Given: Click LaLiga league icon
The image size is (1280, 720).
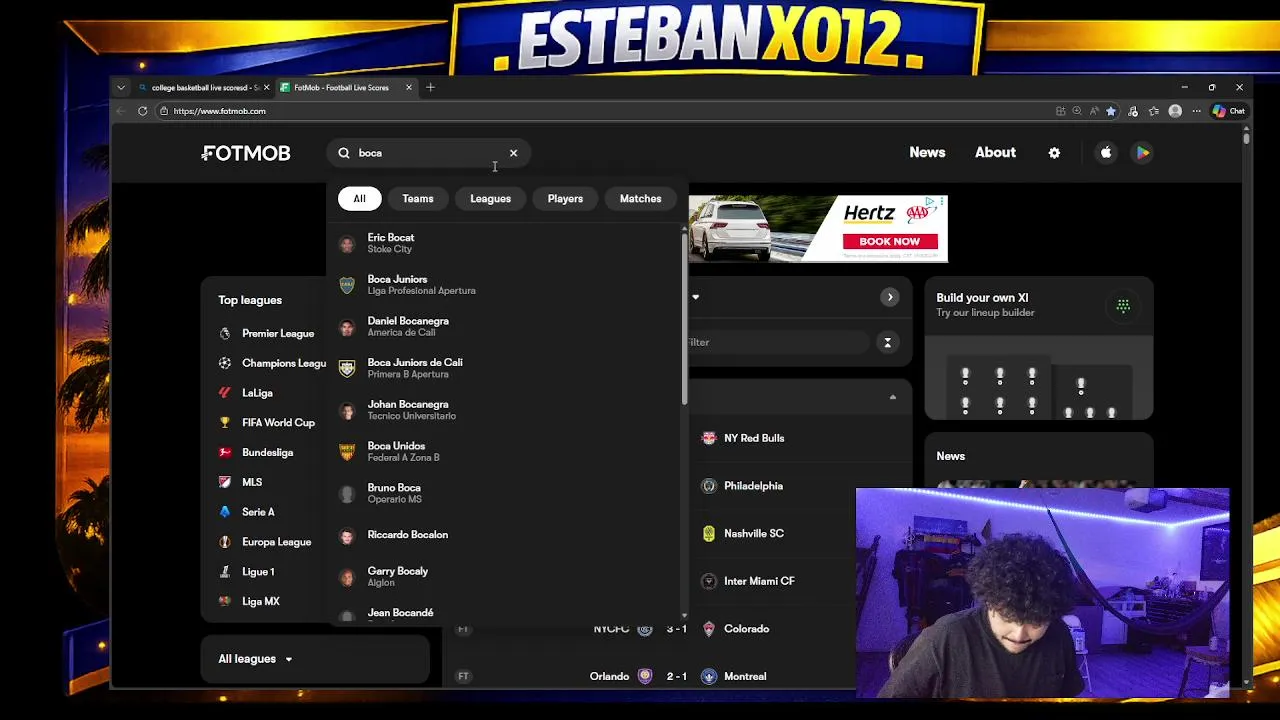Looking at the screenshot, I should [225, 393].
